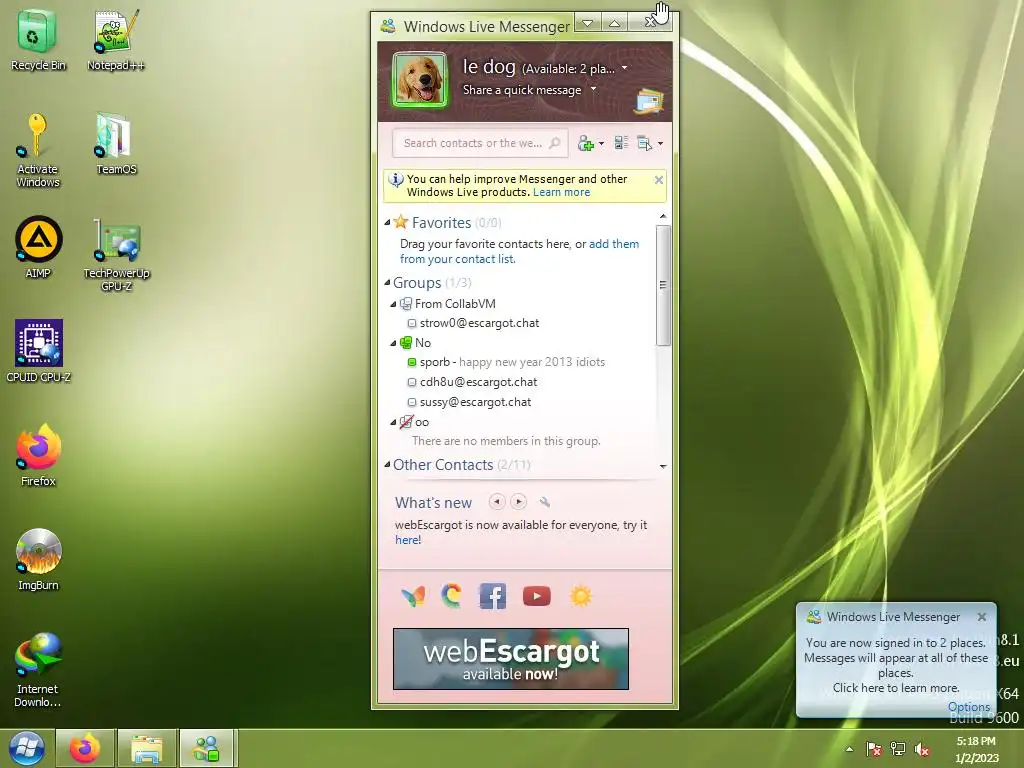Select the TeamOS folder icon
The image size is (1024, 768).
tap(116, 144)
